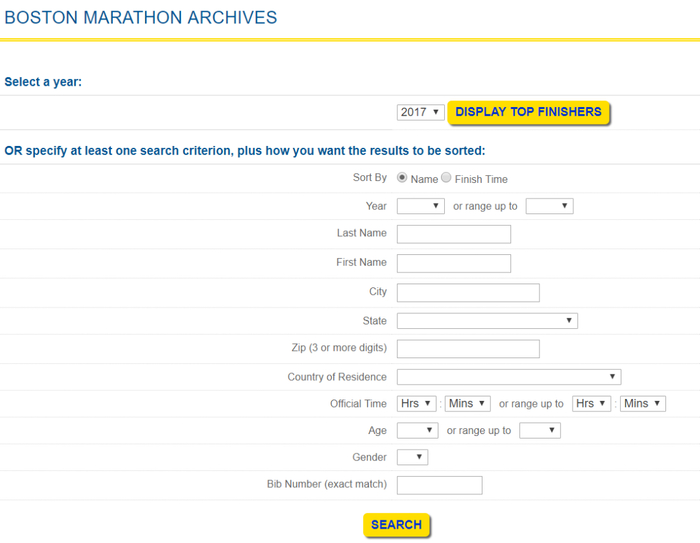Open the Gender dropdown
The height and width of the screenshot is (543, 700).
[x=412, y=457]
